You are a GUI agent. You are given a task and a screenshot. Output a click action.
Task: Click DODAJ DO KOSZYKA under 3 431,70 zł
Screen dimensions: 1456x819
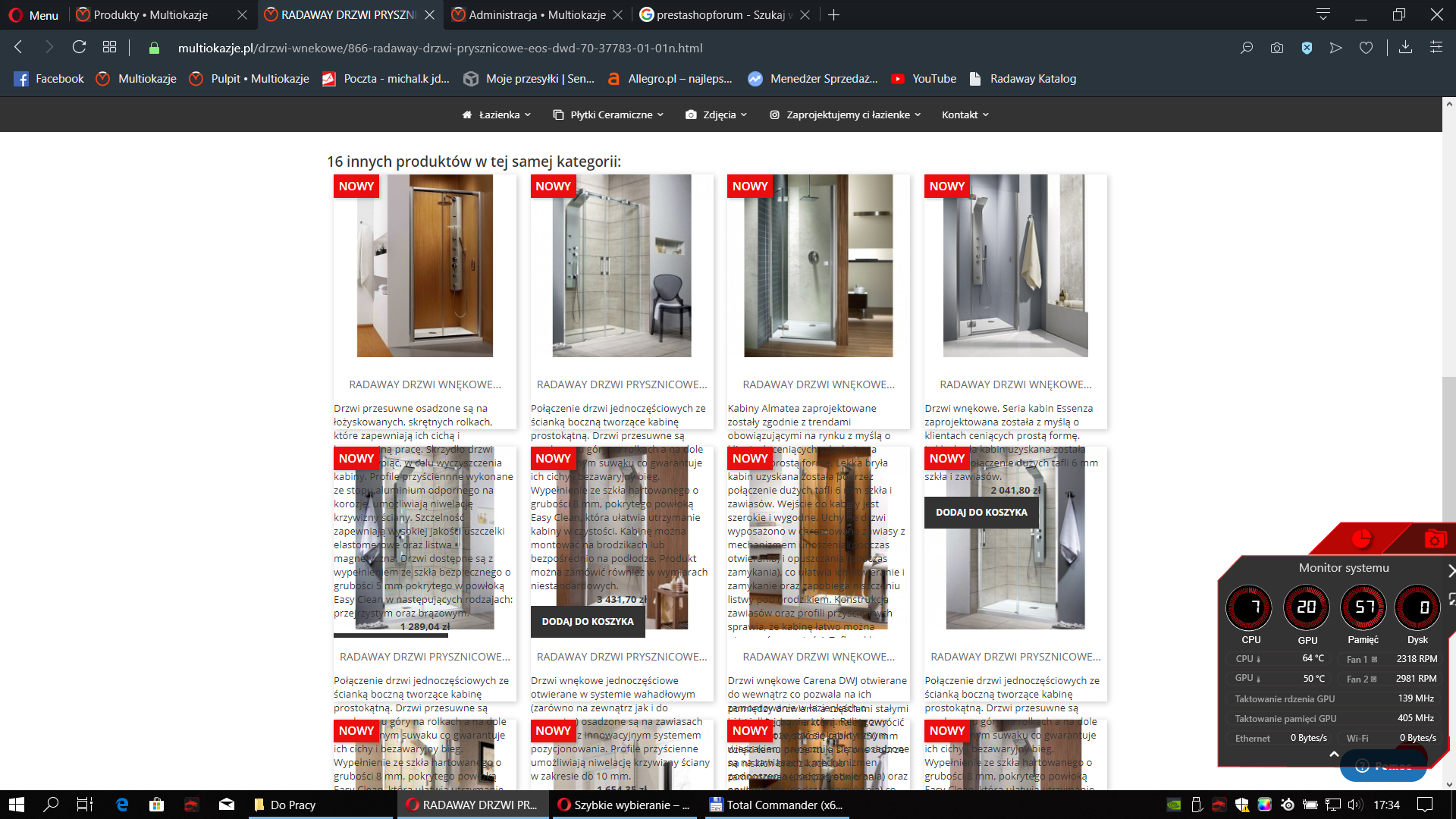[587, 621]
